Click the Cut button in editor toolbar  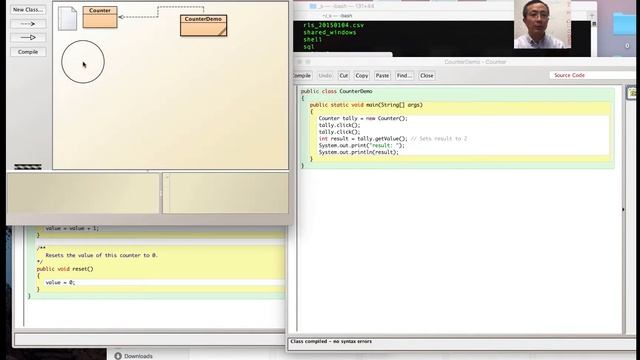pyautogui.click(x=344, y=76)
